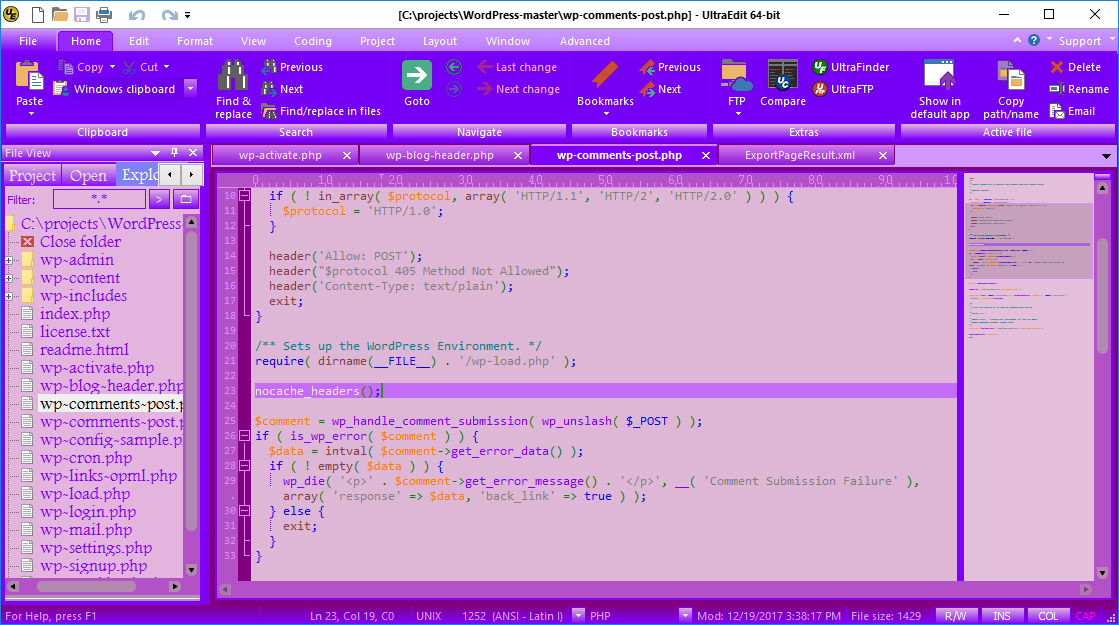
Task: Toggle COL column mode in status bar
Action: coord(1047,616)
